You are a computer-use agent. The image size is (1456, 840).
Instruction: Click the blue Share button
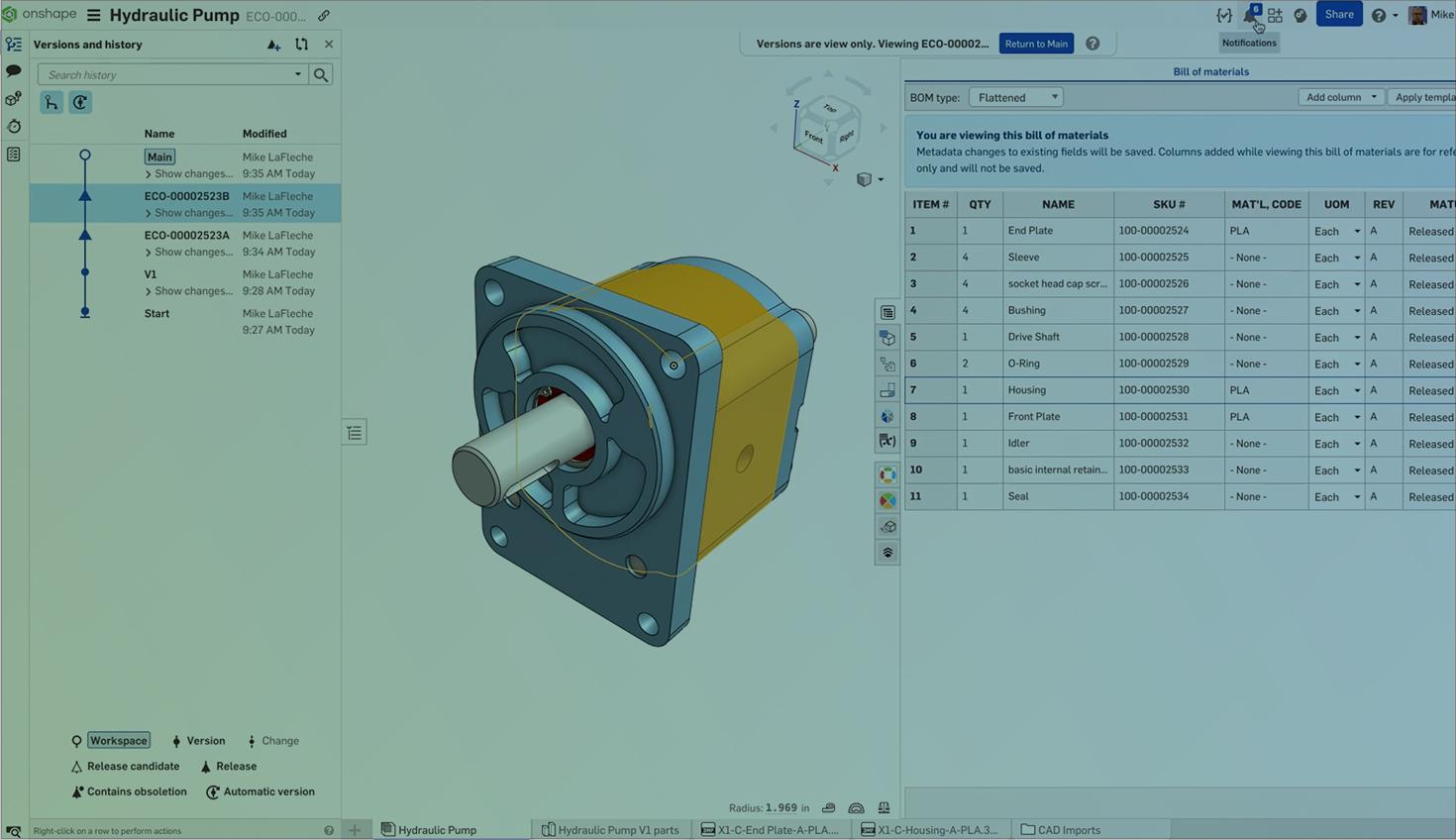[1338, 15]
